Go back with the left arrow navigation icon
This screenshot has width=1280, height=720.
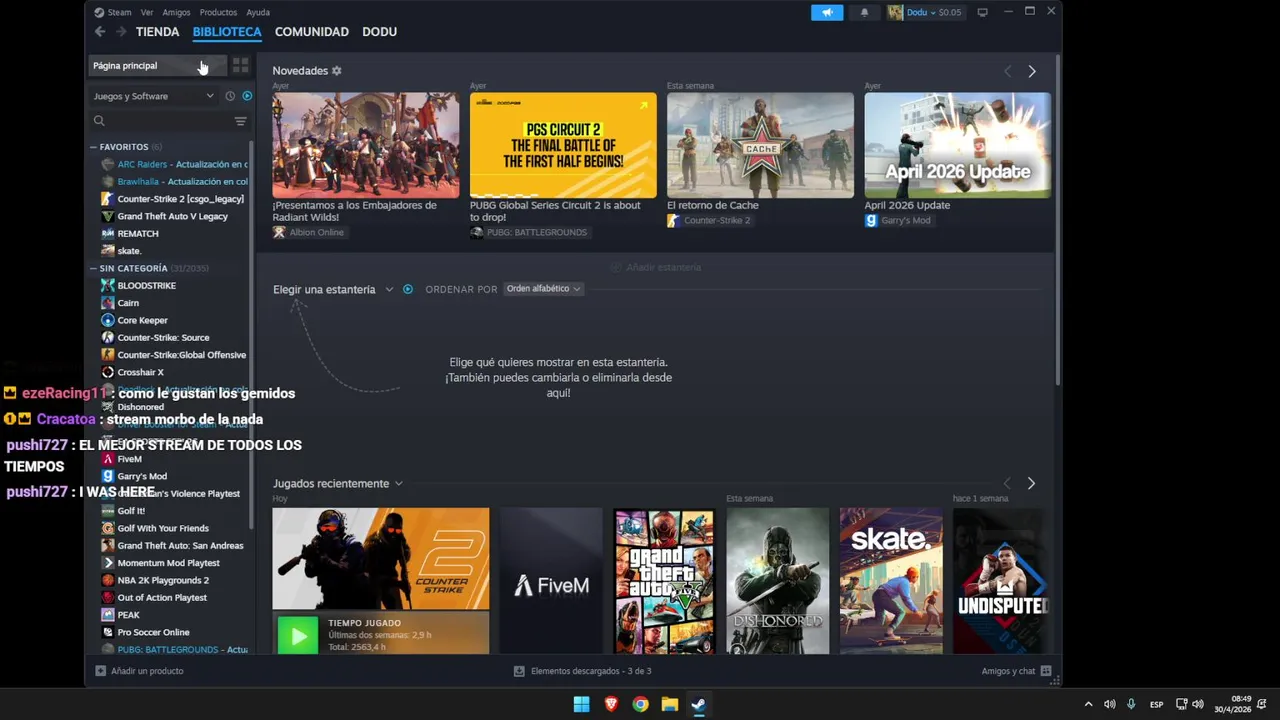(99, 32)
